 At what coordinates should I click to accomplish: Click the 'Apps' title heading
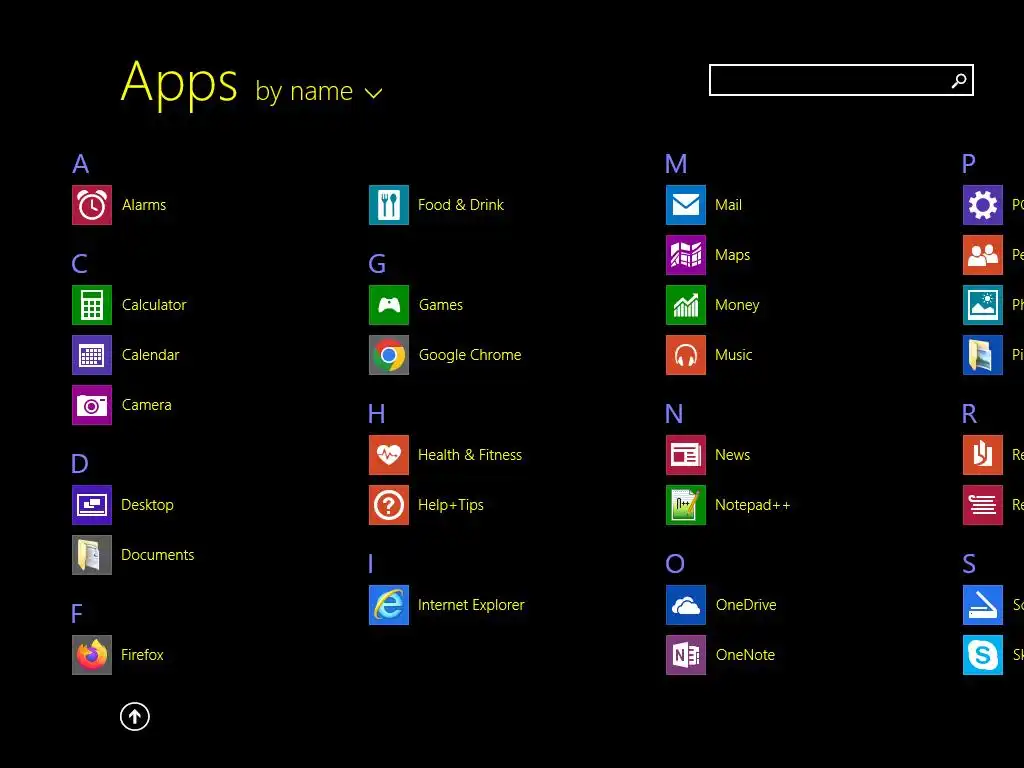point(179,84)
